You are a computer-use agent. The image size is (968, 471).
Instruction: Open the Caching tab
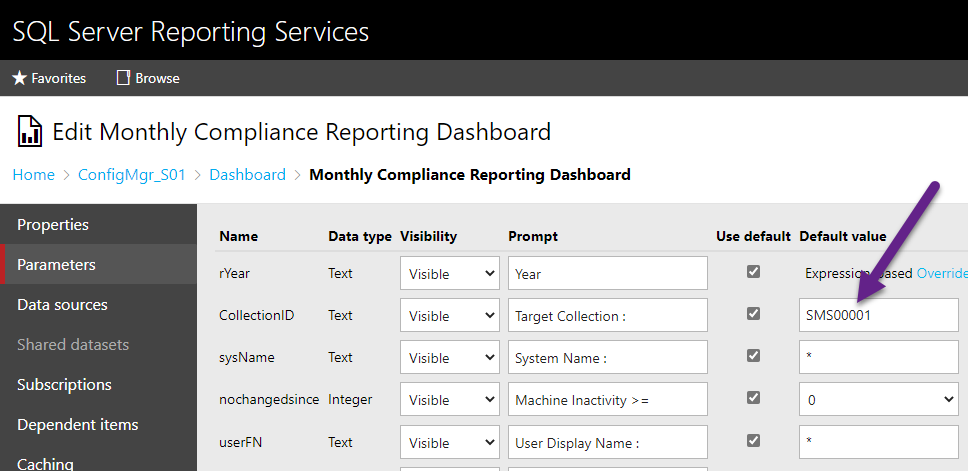(99, 460)
